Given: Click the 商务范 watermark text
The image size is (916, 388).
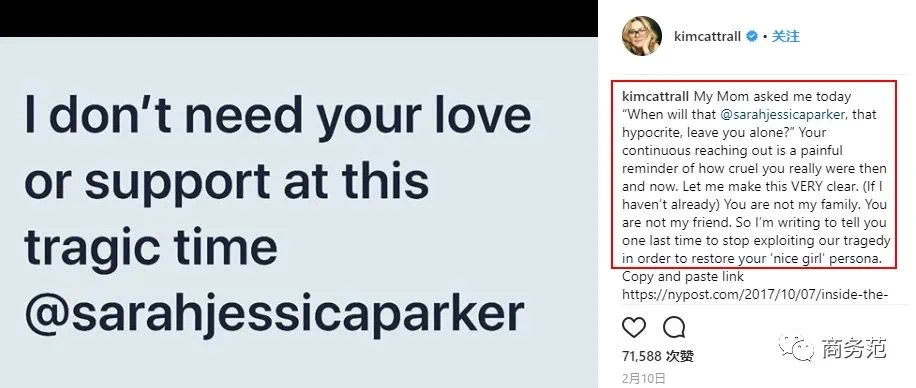Looking at the screenshot, I should (854, 348).
